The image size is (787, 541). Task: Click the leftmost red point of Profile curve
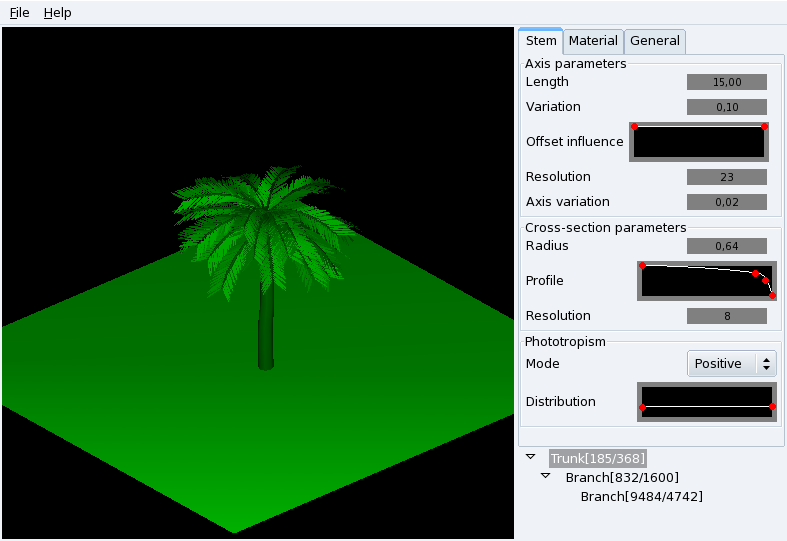[x=642, y=265]
